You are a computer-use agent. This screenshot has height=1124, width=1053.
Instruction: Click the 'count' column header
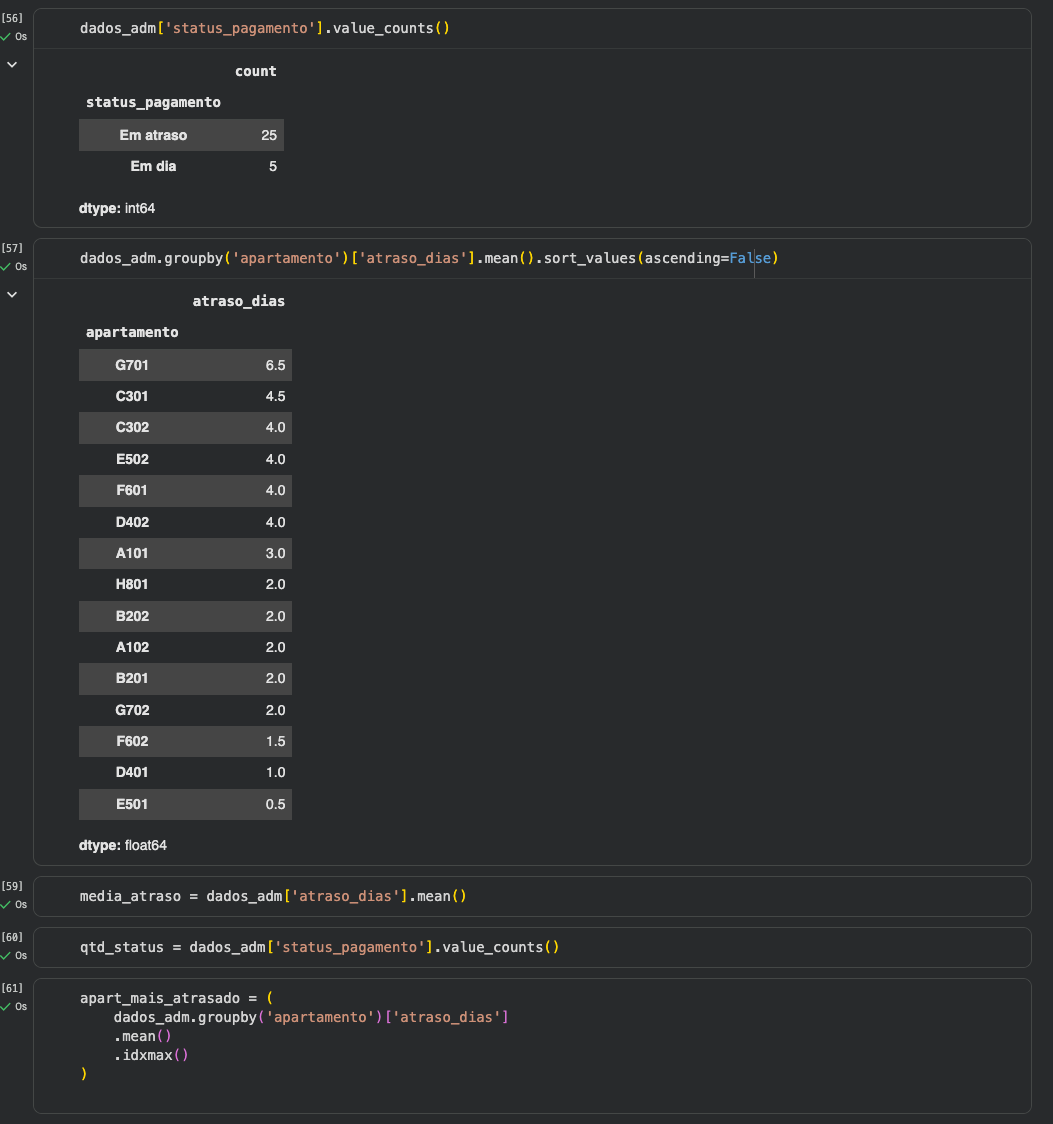click(x=255, y=71)
